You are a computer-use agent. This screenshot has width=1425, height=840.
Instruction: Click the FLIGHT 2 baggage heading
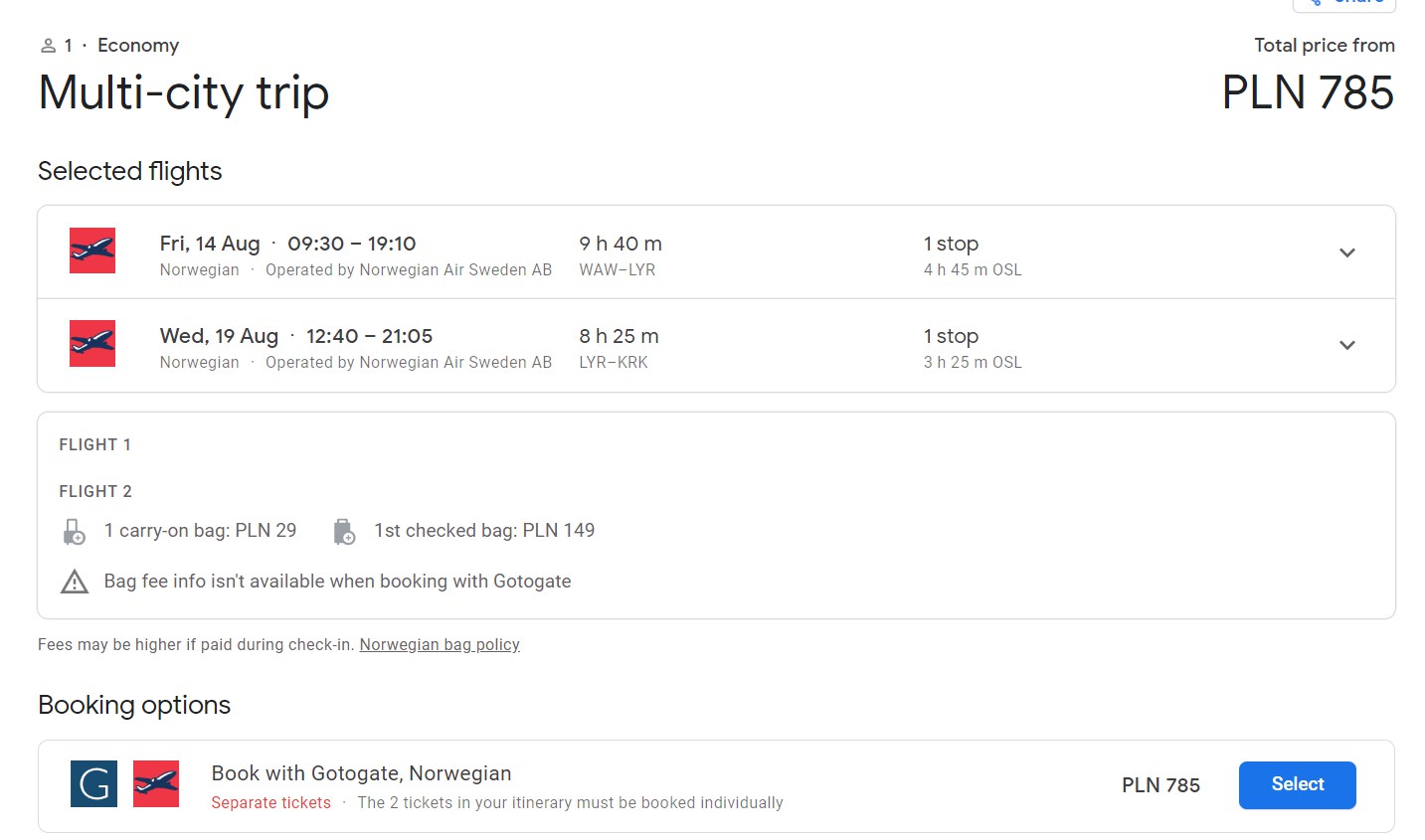click(x=95, y=491)
